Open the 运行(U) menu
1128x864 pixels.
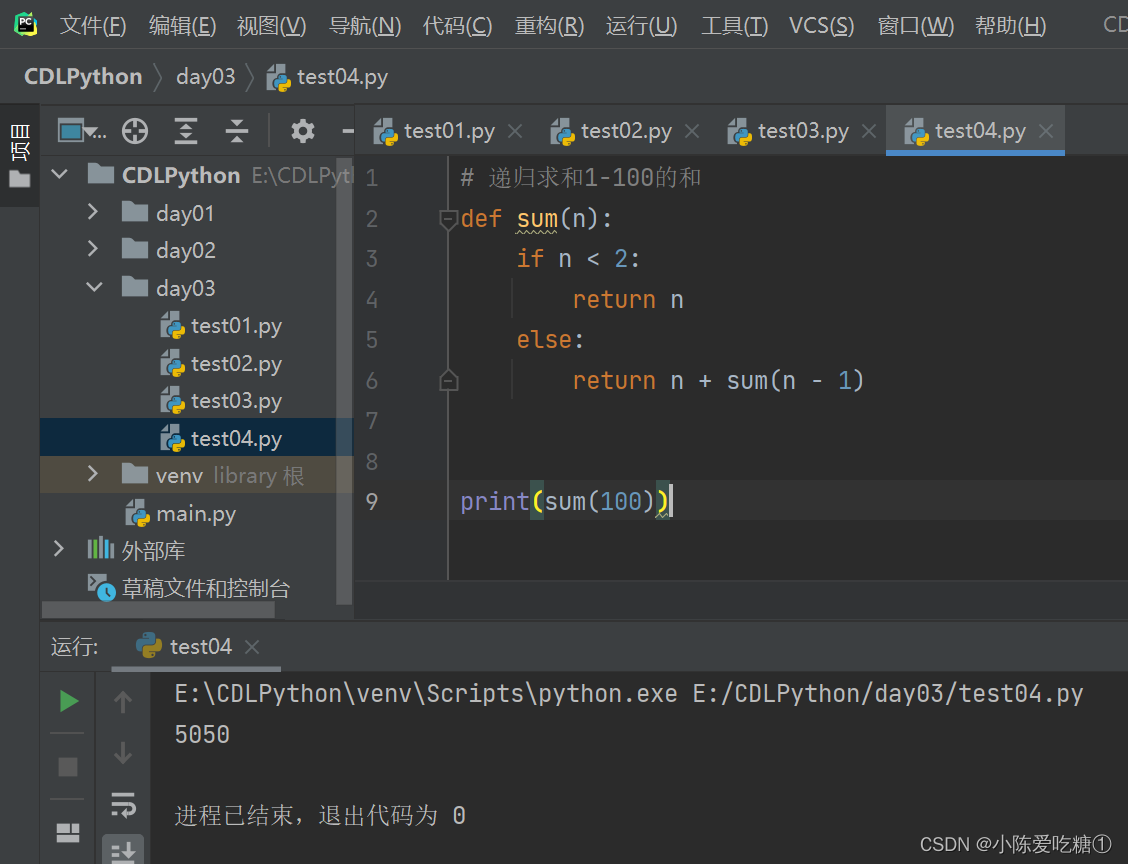[642, 26]
